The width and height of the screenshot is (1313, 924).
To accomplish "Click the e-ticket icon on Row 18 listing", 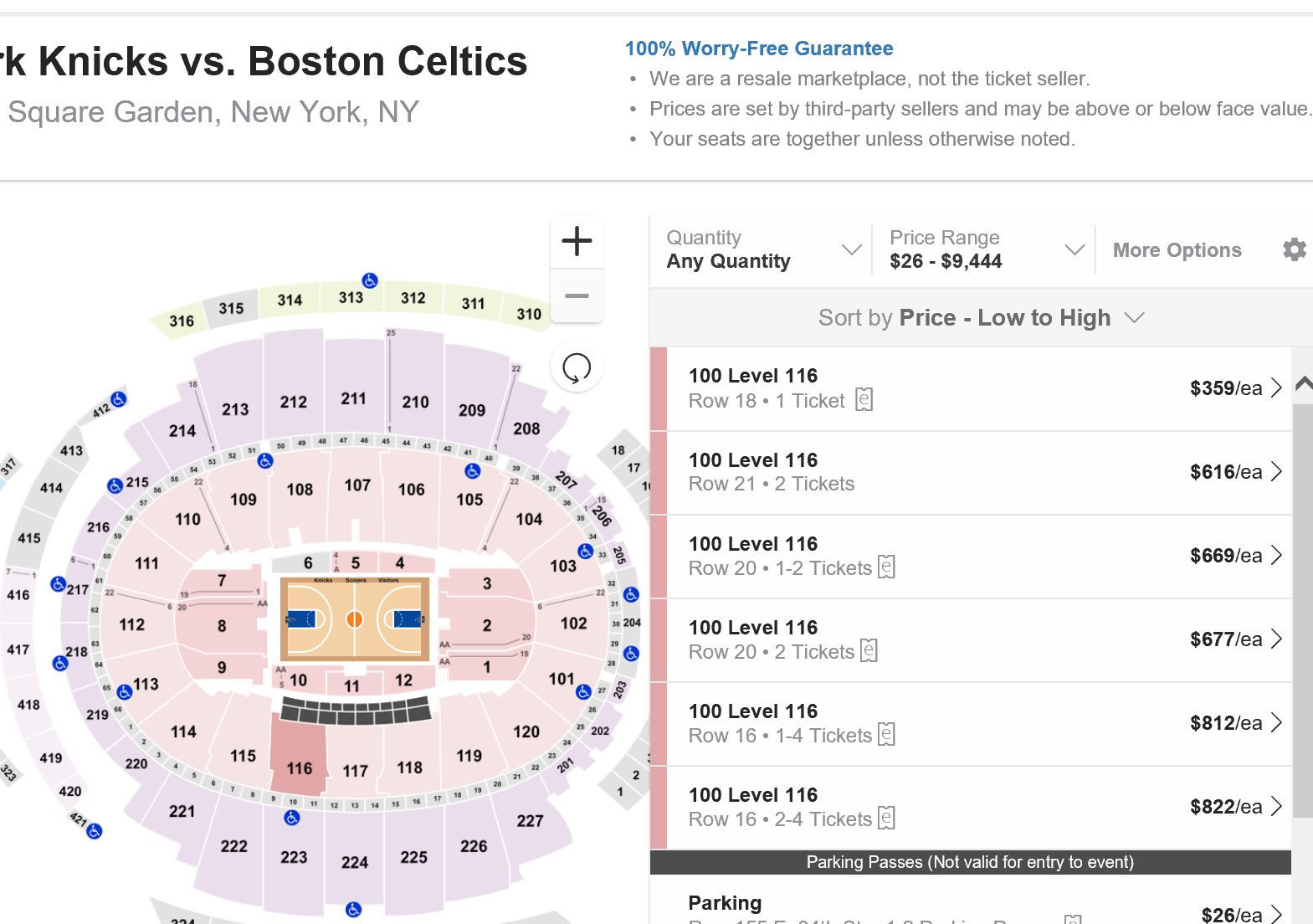I will coord(864,400).
